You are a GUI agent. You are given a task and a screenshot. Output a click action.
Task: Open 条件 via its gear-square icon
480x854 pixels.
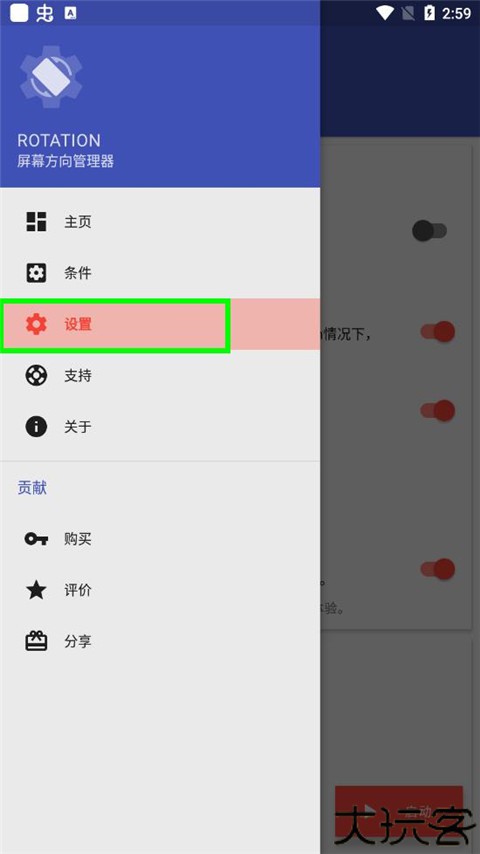coord(37,273)
